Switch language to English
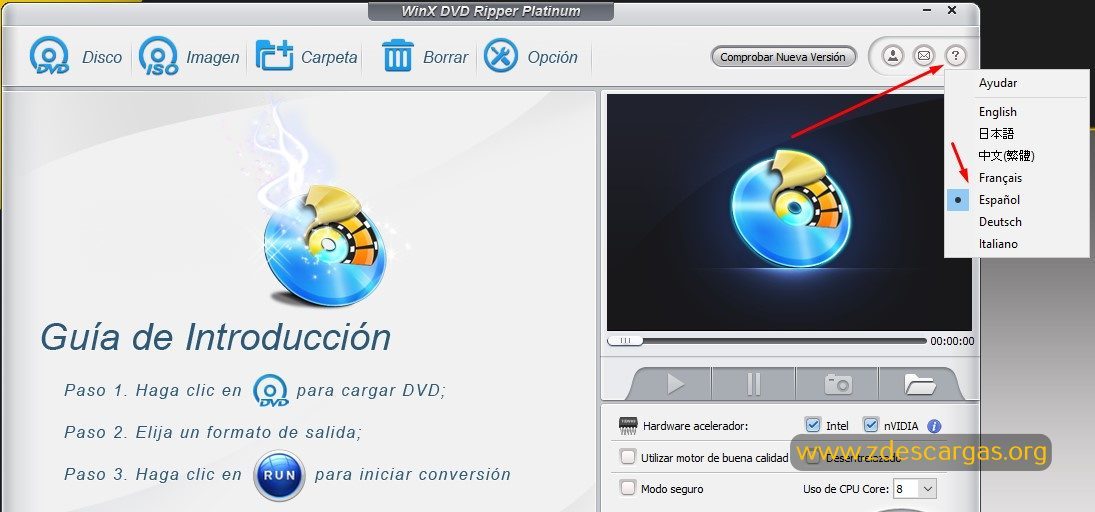The height and width of the screenshot is (512, 1095). point(997,112)
